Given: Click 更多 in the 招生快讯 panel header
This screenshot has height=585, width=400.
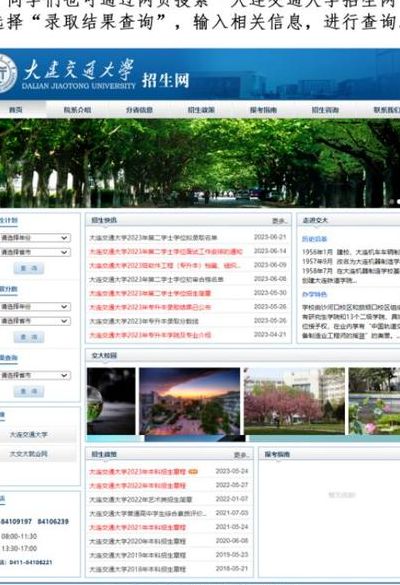Looking at the screenshot, I should coord(279,221).
